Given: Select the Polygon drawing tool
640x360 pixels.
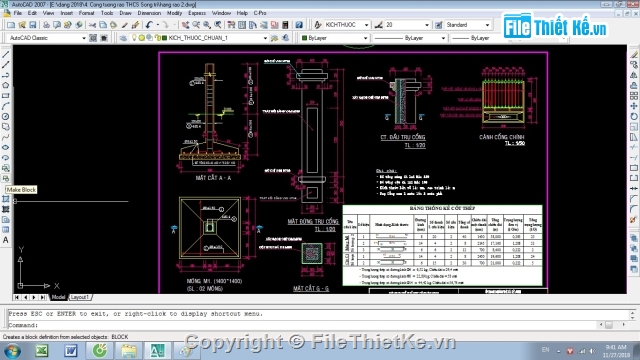Looking at the screenshot, I should coord(6,85).
